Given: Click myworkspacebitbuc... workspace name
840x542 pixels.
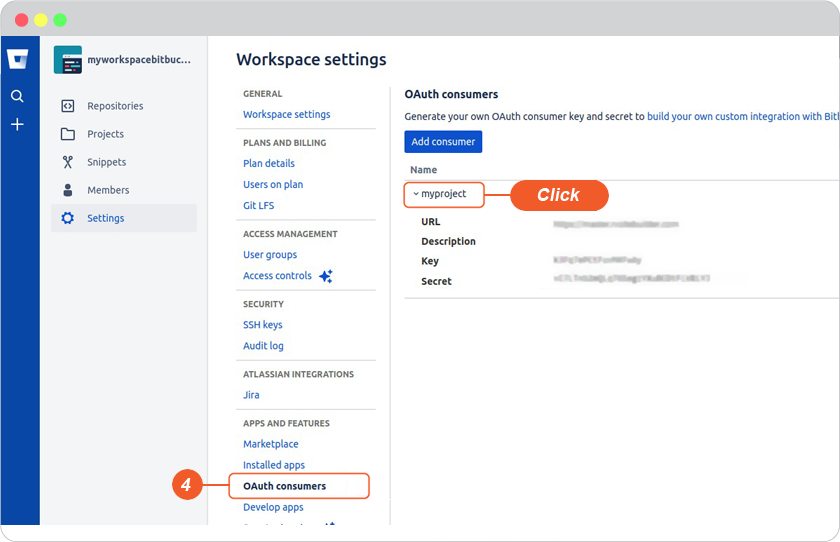Looking at the screenshot, I should pos(139,59).
